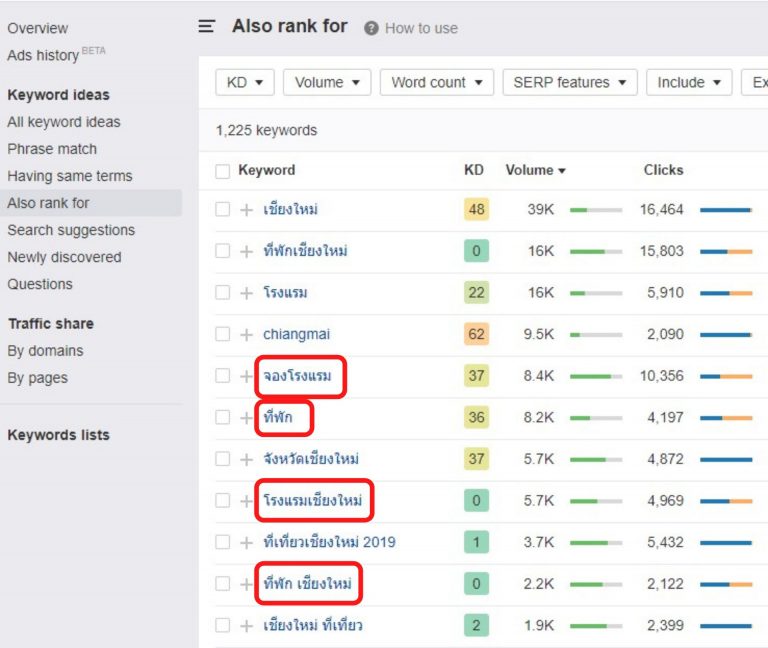Add the เชียงใหม่ keyword using its plus icon
Screen dimensions: 768x648
tap(246, 210)
